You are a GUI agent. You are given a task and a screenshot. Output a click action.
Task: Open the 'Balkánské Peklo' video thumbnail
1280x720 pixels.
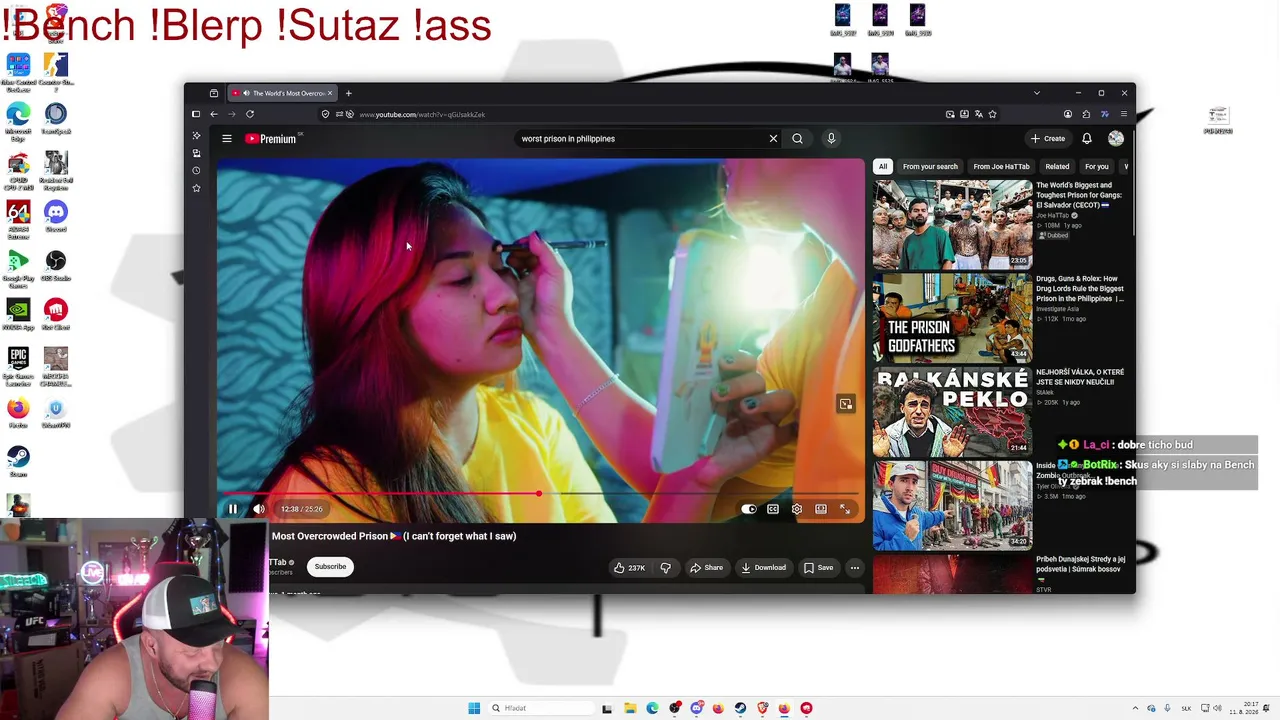pyautogui.click(x=953, y=411)
